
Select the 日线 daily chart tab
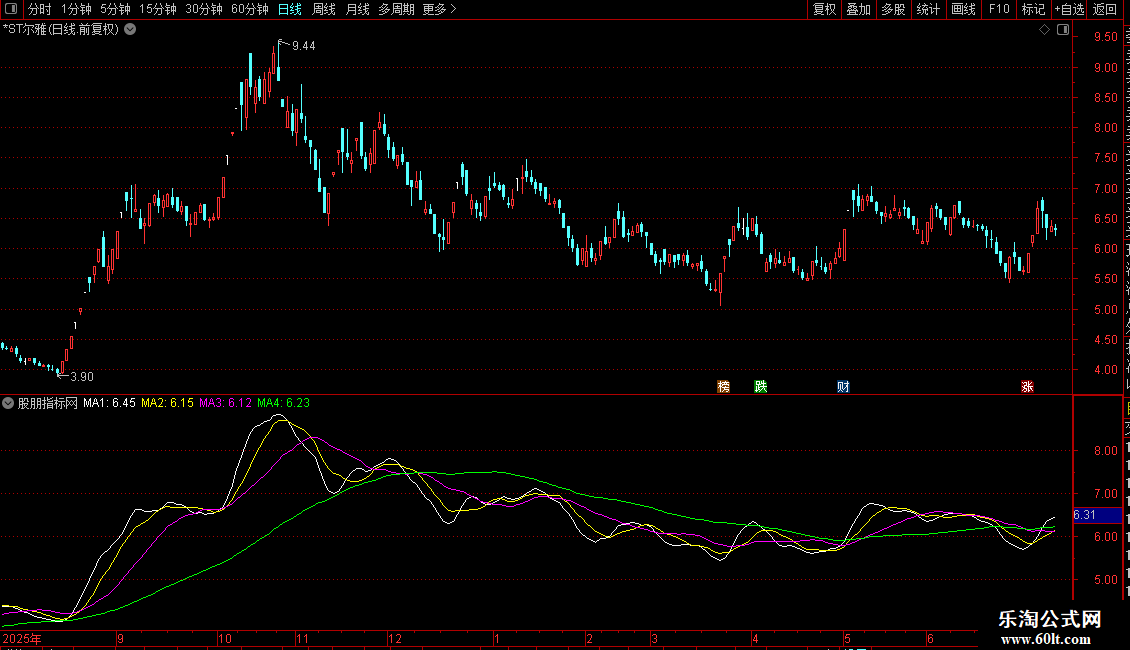tap(290, 9)
